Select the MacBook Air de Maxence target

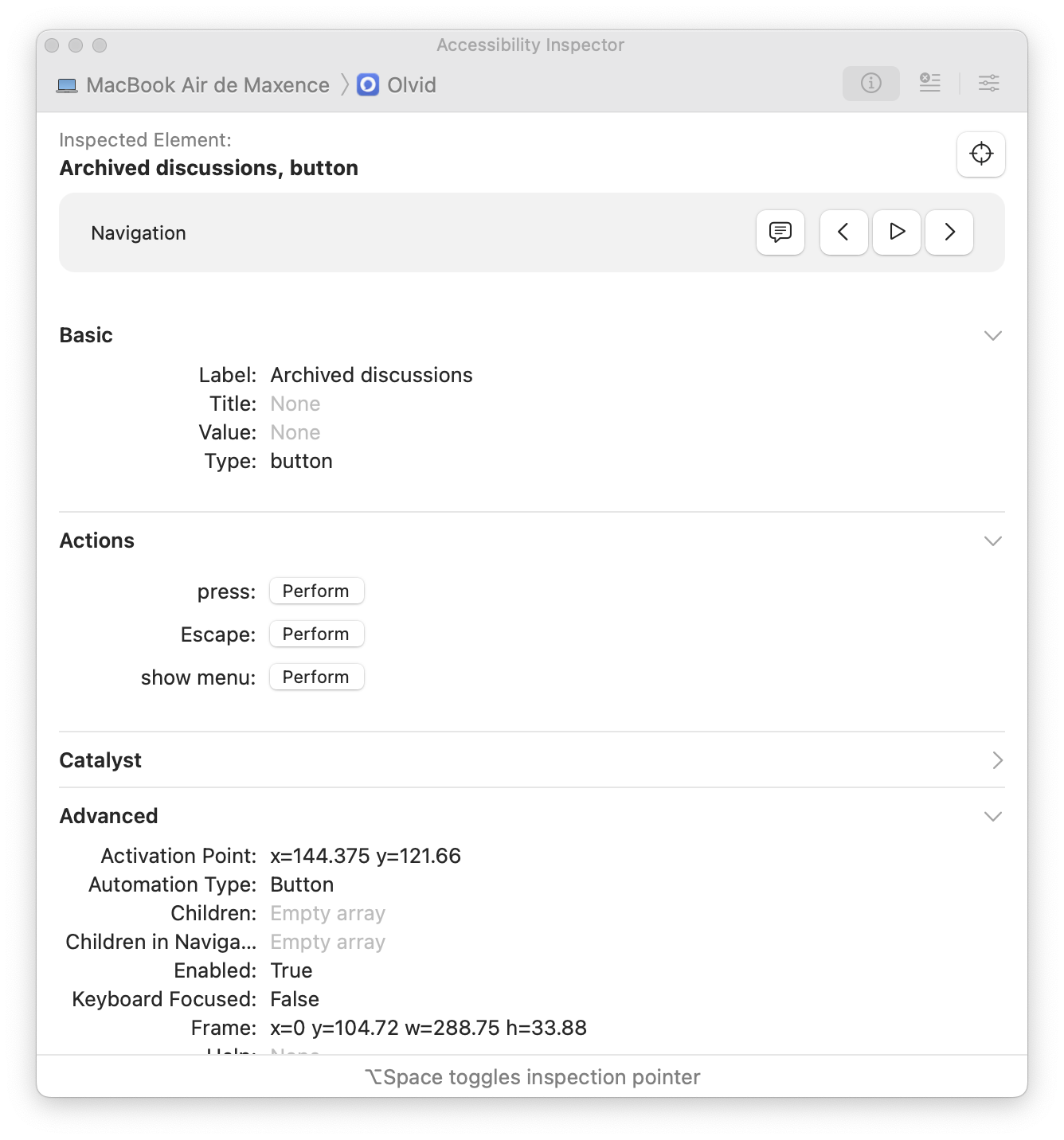coord(193,85)
